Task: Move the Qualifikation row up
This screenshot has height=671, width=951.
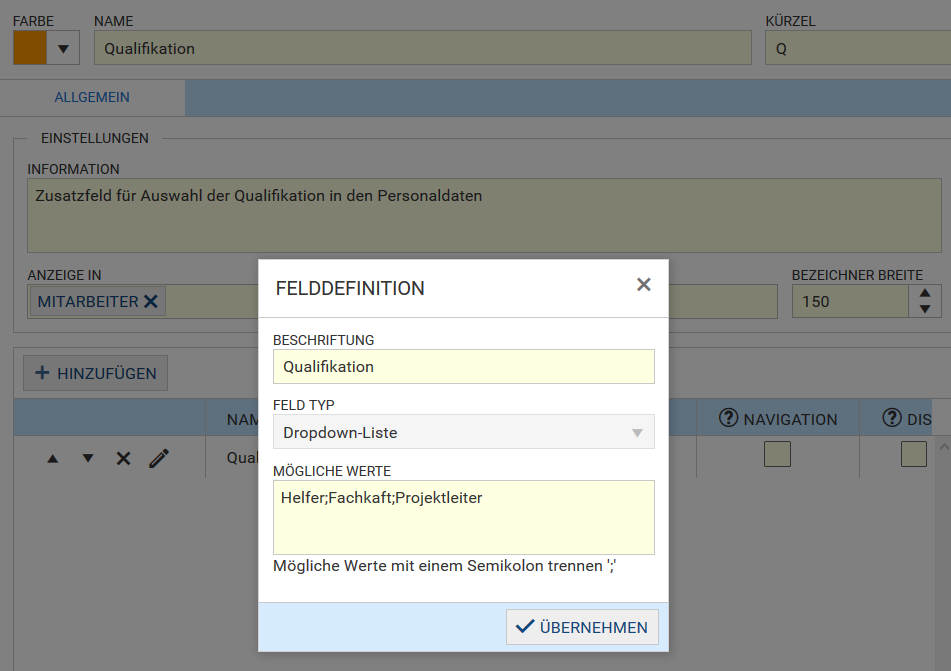Action: [53, 459]
